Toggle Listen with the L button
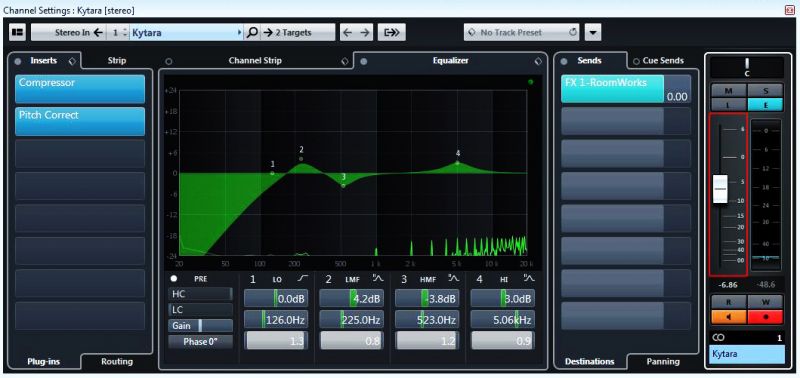The height and width of the screenshot is (378, 800). pos(729,104)
